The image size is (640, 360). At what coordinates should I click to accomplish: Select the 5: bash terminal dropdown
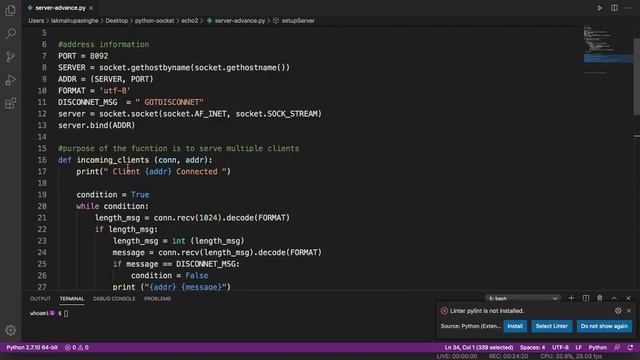(523, 298)
